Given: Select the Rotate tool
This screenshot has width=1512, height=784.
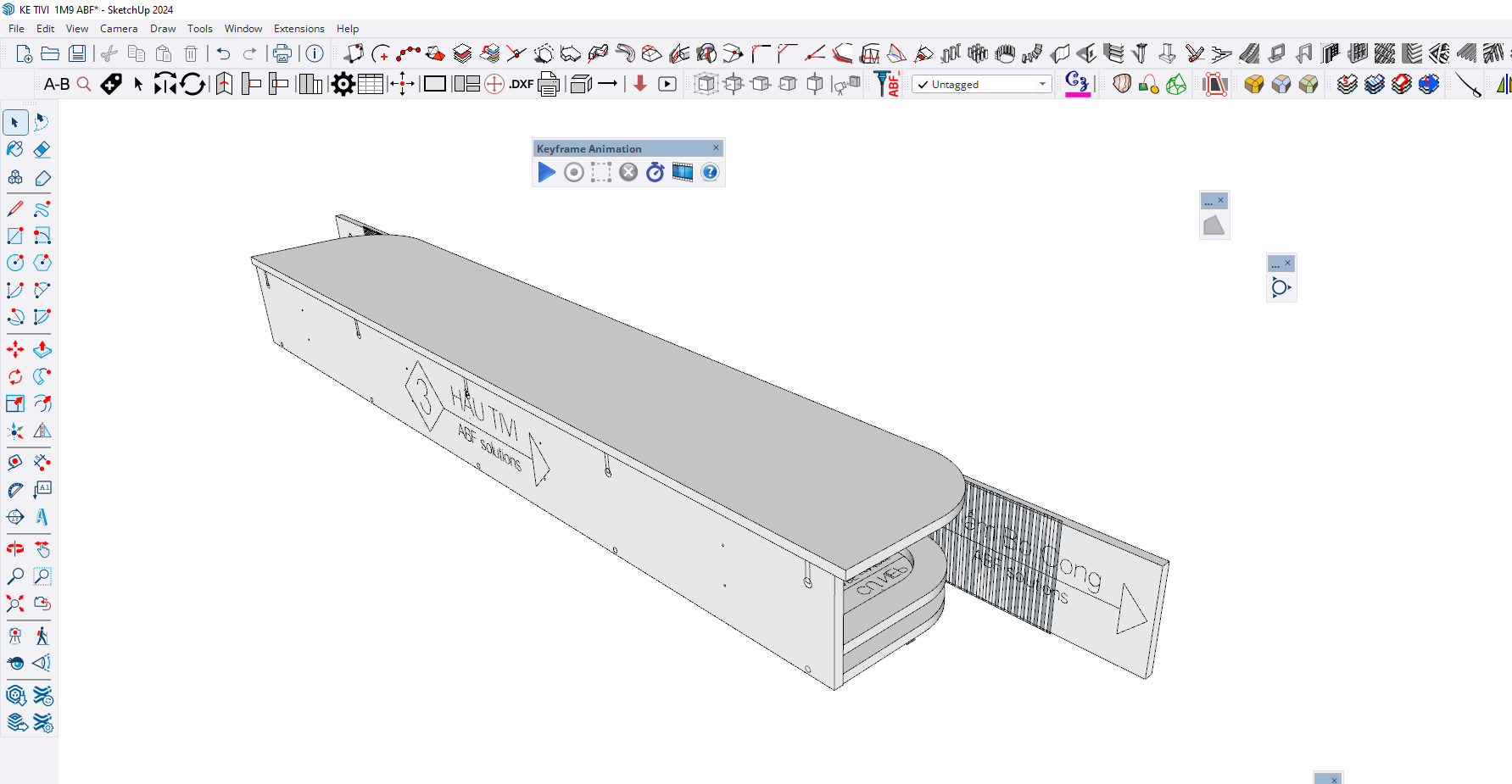Looking at the screenshot, I should tap(15, 376).
